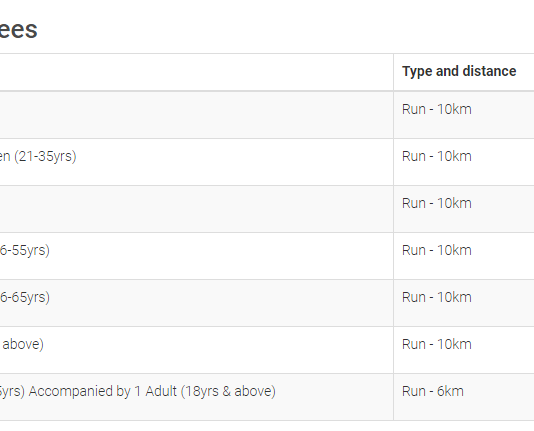
Task: Click 'Run - 10km' beside the 6-55yrs category
Action: (x=437, y=250)
